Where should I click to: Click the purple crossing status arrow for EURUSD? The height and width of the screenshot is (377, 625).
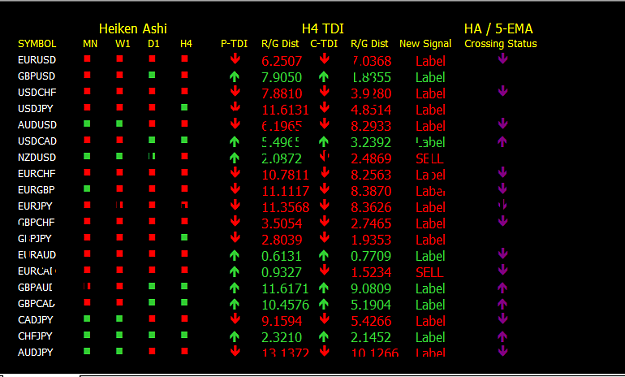click(x=503, y=59)
